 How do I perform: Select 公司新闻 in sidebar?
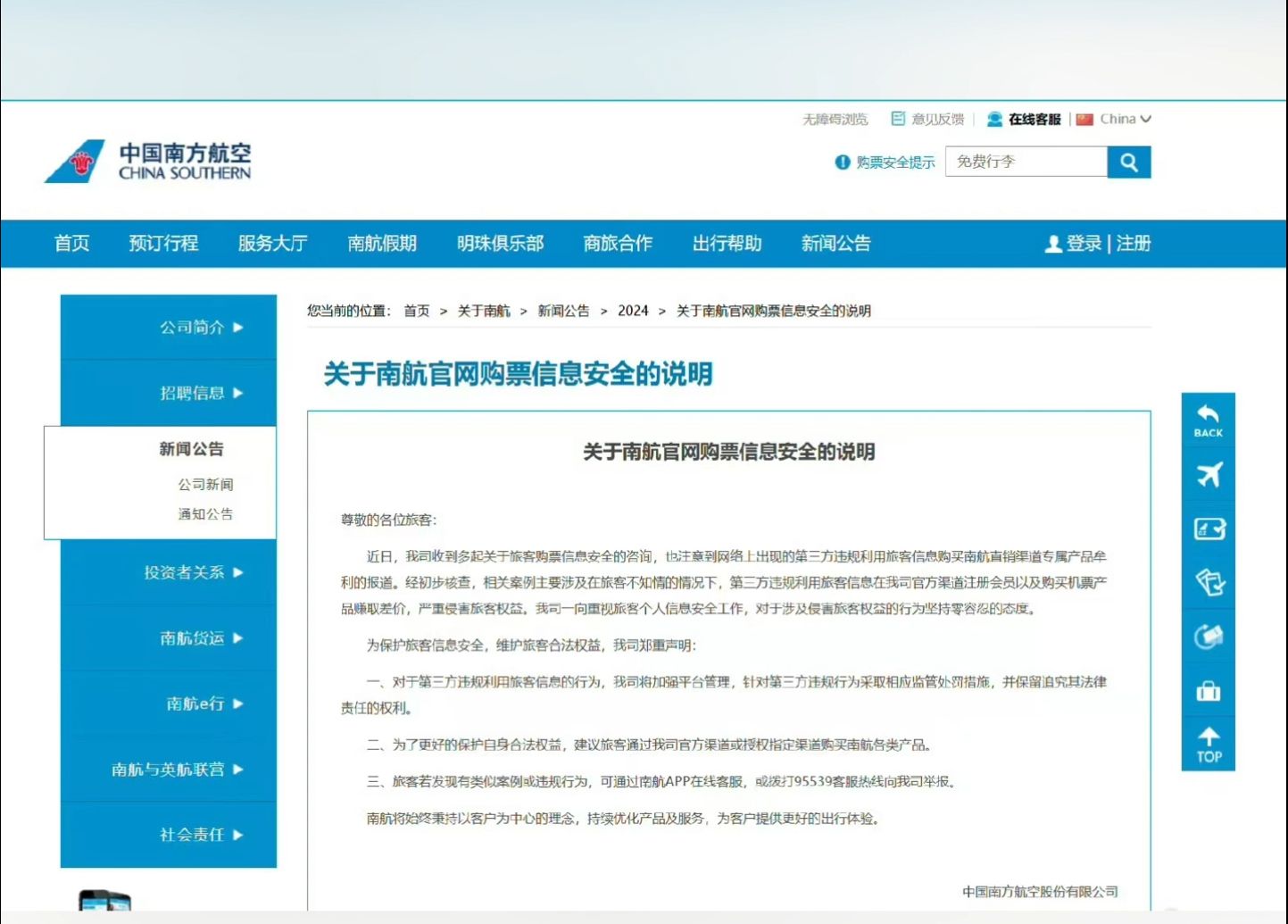(x=205, y=484)
